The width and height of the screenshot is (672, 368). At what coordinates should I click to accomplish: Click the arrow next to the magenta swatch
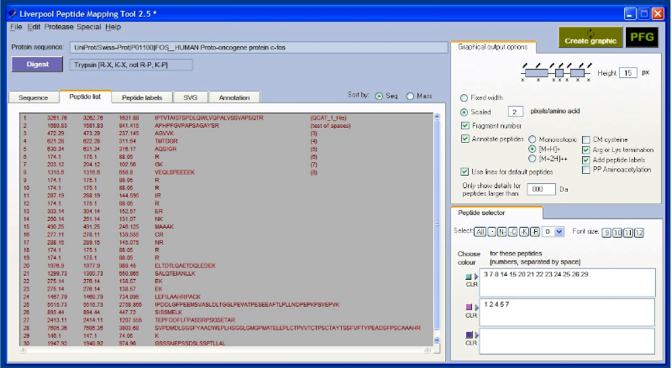476,307
